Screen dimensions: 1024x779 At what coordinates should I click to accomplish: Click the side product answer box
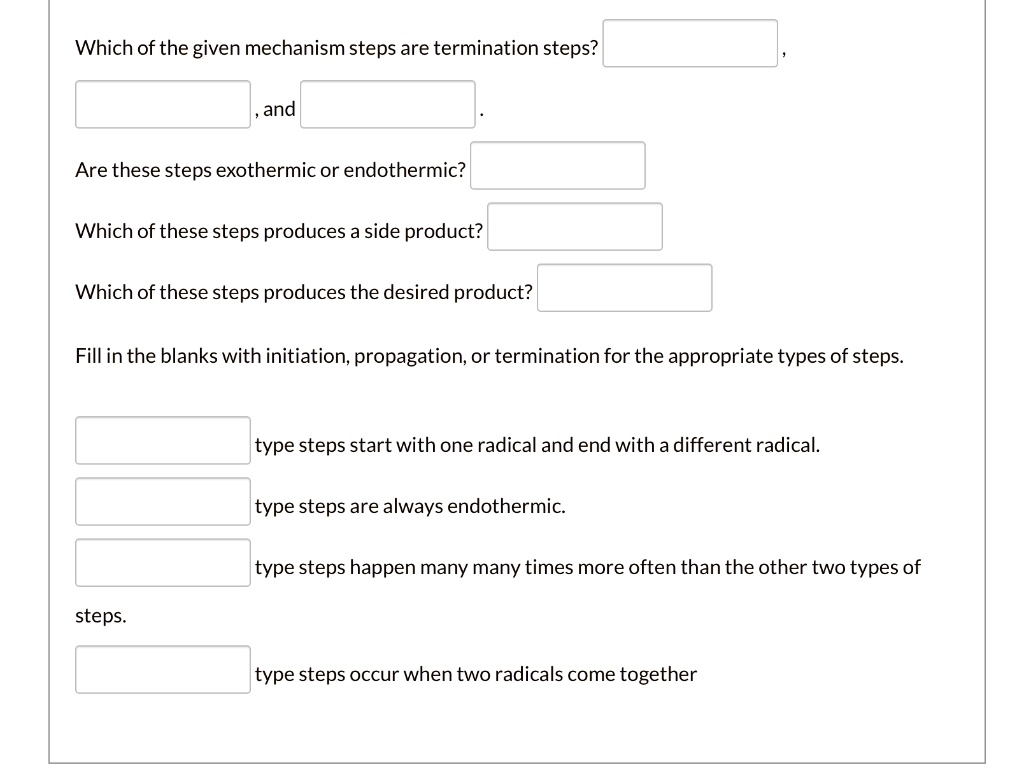574,226
